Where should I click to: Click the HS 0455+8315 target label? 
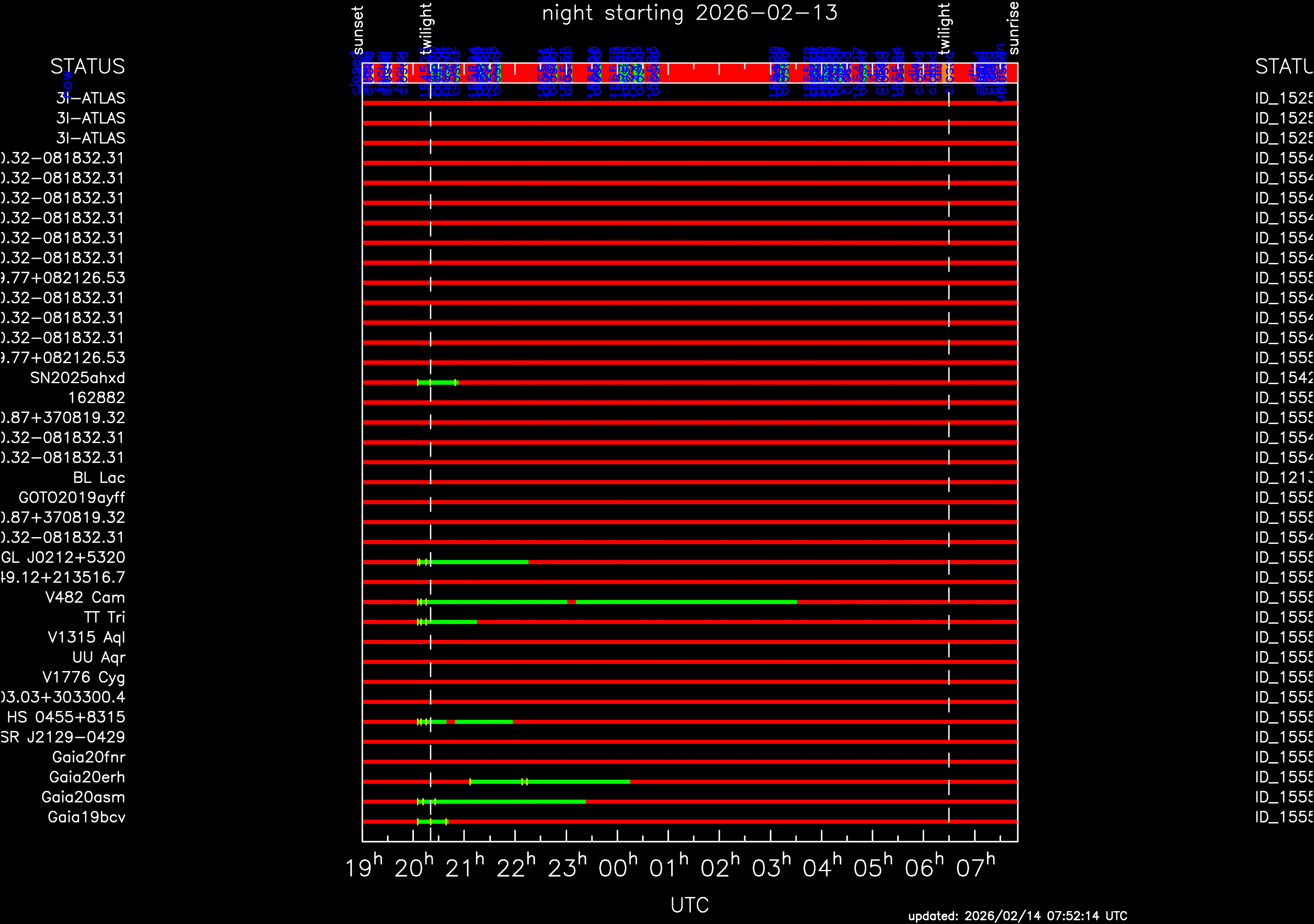coord(66,718)
